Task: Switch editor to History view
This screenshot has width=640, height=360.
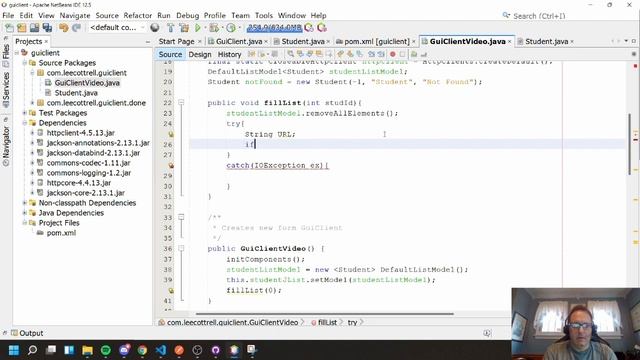Action: 229,54
